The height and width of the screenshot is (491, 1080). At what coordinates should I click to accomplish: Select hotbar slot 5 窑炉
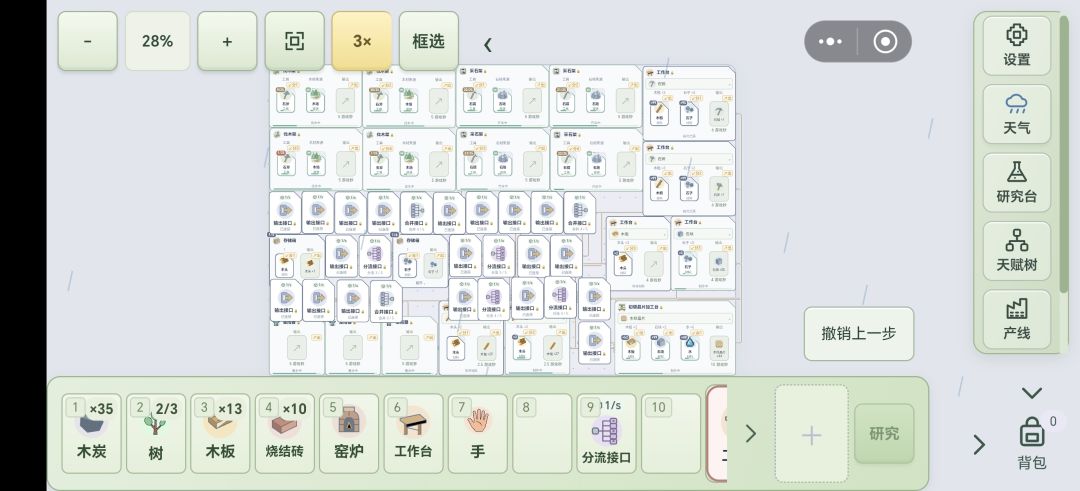[349, 433]
